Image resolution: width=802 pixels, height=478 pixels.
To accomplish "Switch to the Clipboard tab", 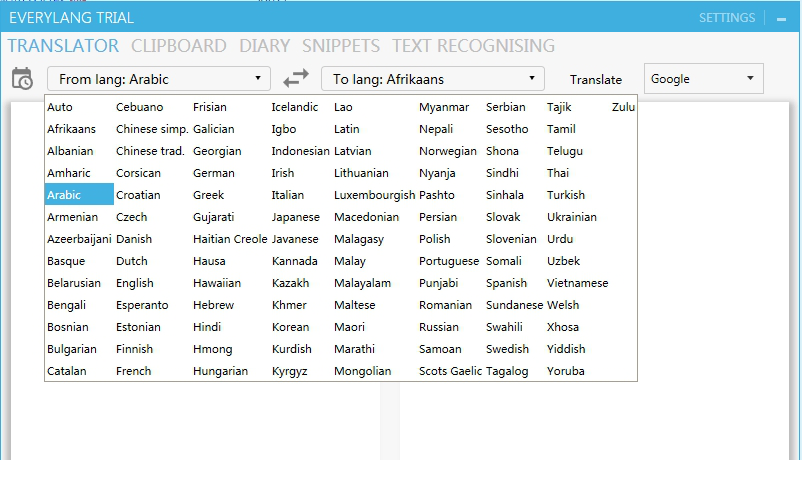I will click(178, 46).
